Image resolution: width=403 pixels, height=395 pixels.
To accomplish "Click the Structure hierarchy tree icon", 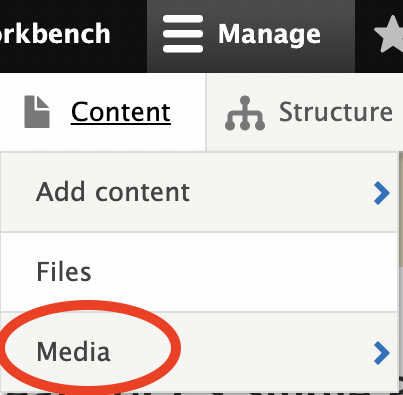I will click(x=245, y=113).
